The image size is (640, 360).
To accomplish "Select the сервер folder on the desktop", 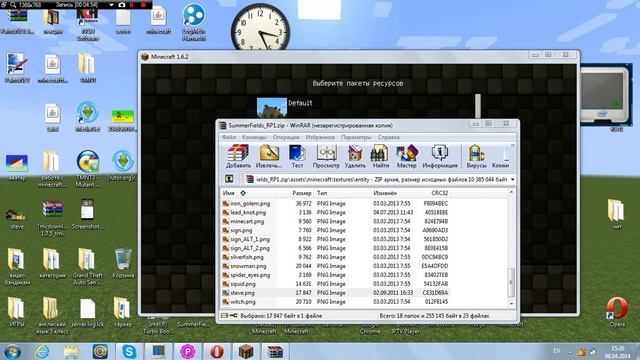I will pos(122,312).
